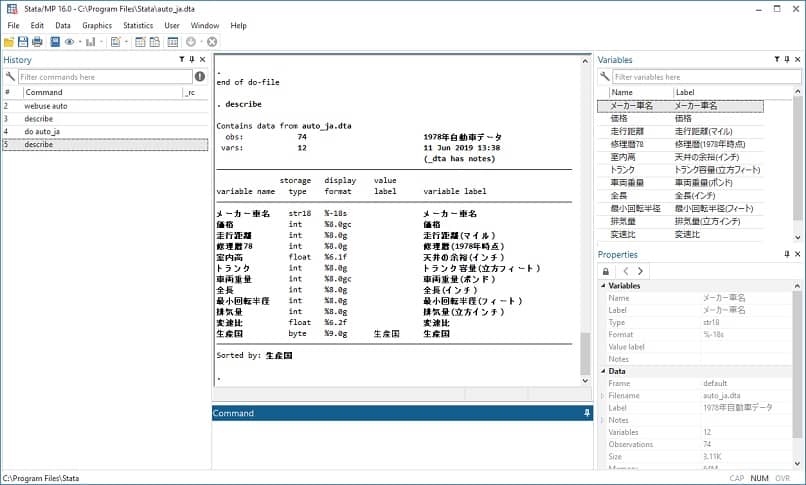
Task: Open the Data Editor (Edit) icon
Action: point(140,42)
